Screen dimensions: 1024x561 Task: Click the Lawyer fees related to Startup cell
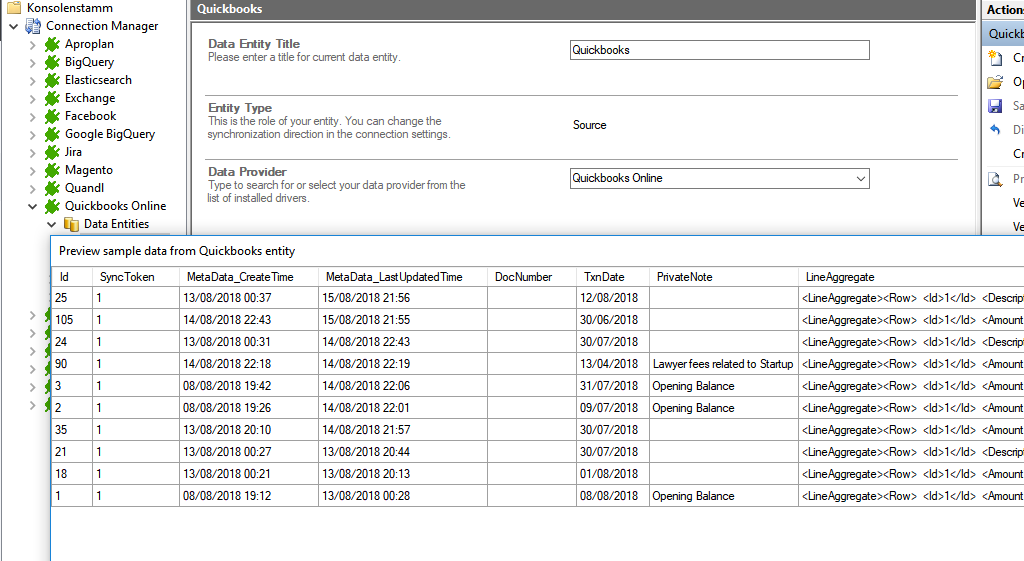[x=722, y=364]
